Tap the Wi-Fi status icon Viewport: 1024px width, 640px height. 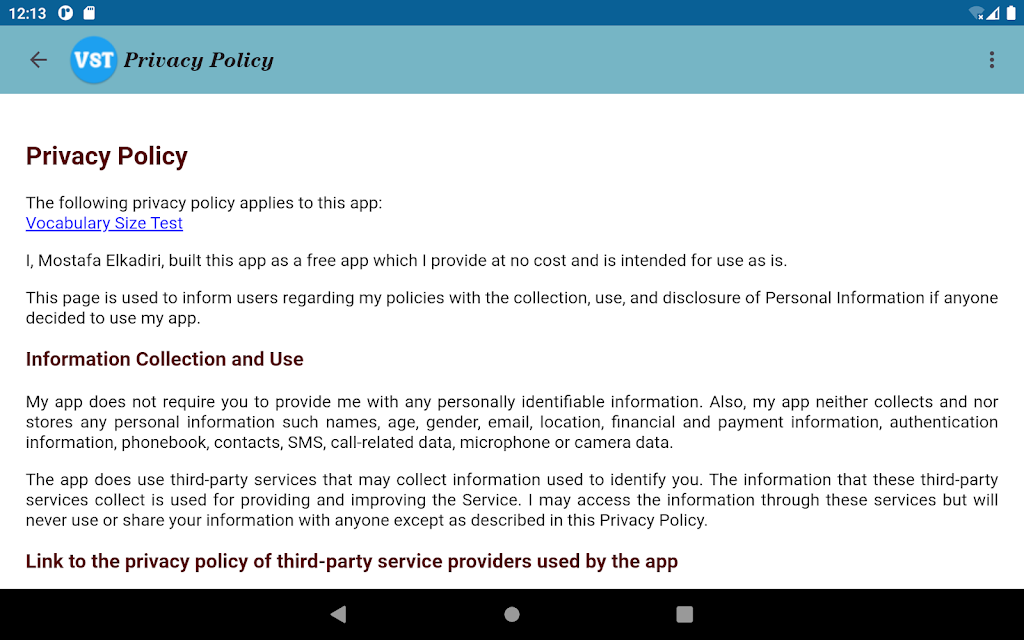(976, 13)
